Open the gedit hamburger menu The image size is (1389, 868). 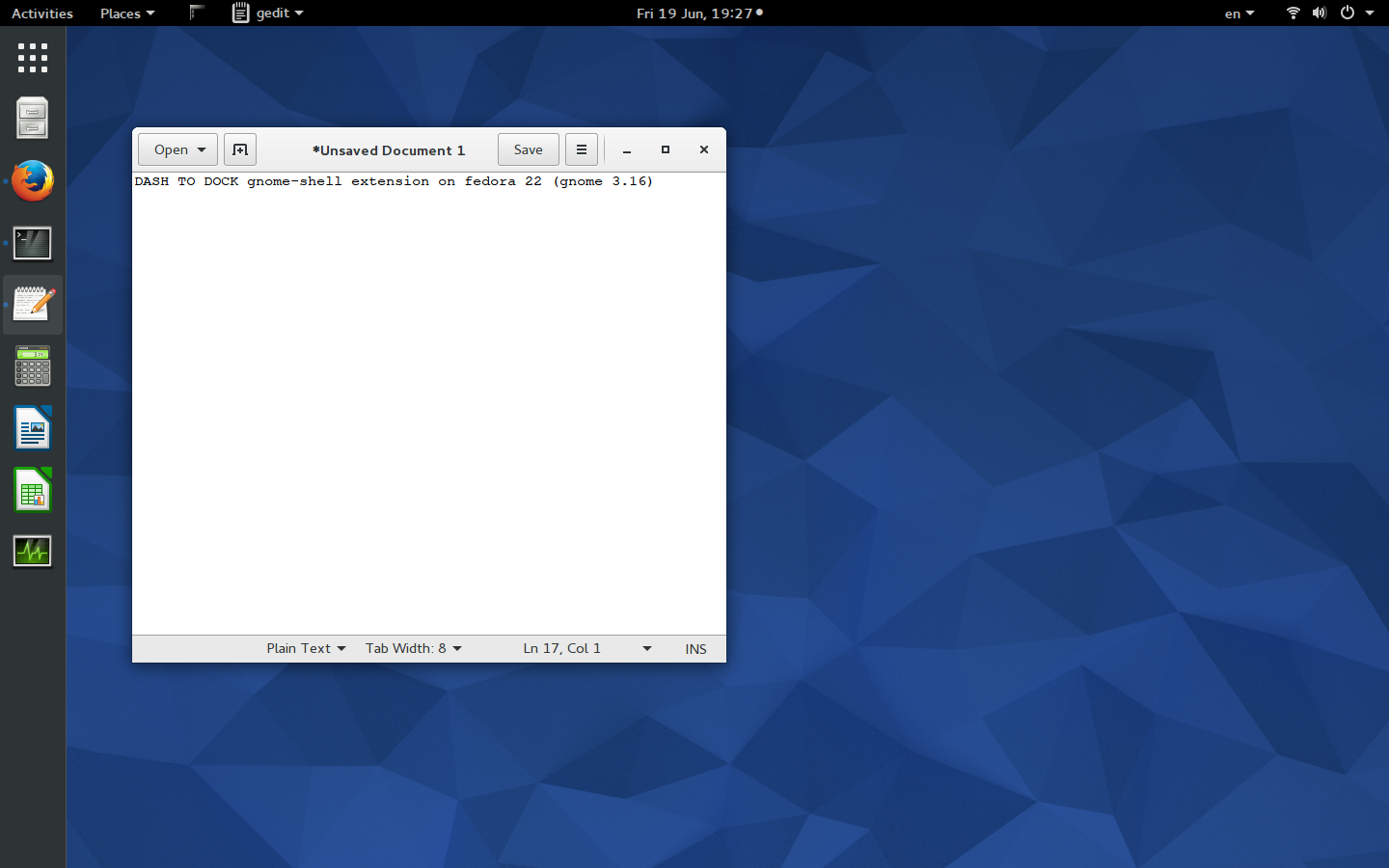click(x=582, y=149)
